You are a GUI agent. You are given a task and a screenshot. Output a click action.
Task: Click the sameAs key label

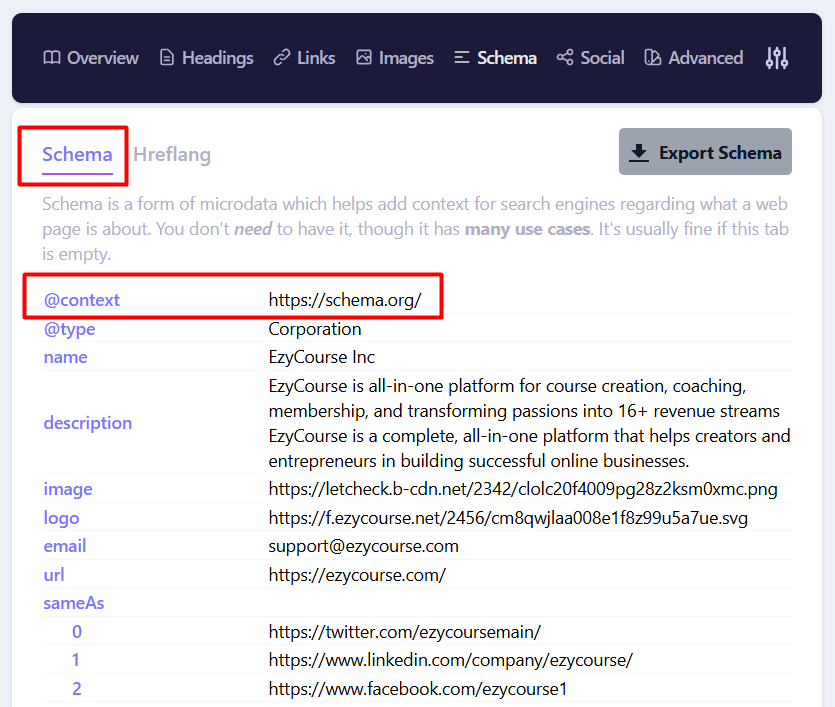click(x=74, y=603)
